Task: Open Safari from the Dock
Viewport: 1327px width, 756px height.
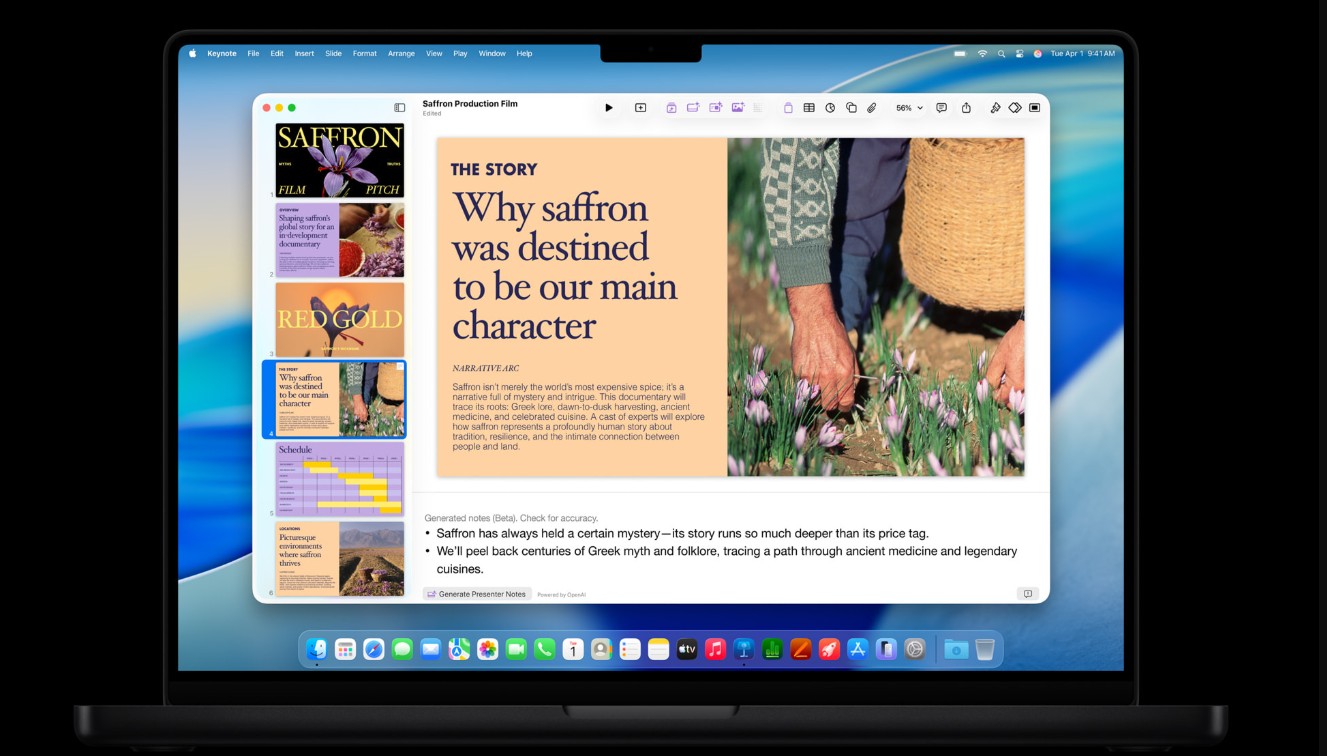Action: (373, 648)
